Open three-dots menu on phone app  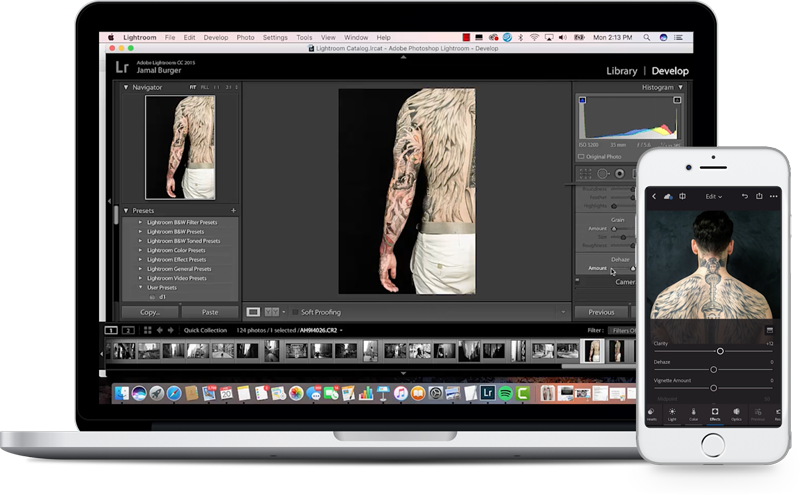pyautogui.click(x=773, y=196)
